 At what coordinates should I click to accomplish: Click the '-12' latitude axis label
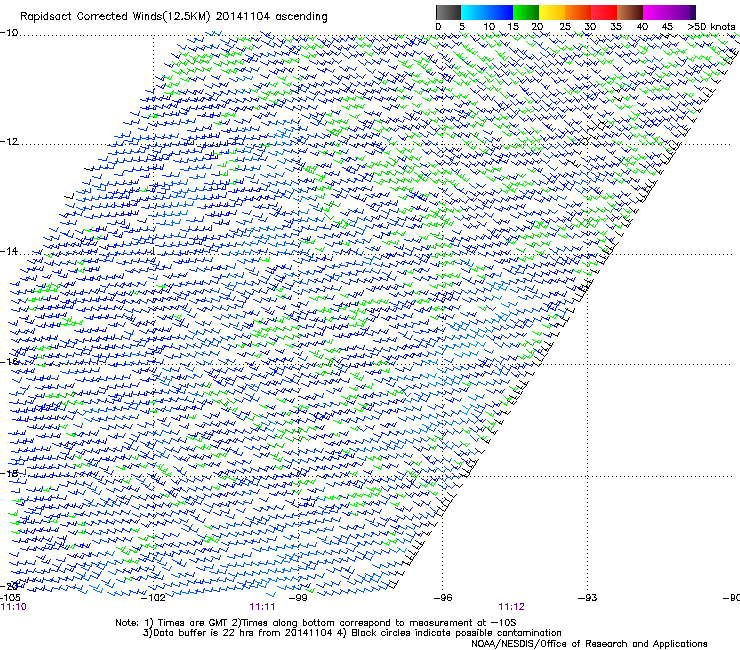[x=9, y=142]
